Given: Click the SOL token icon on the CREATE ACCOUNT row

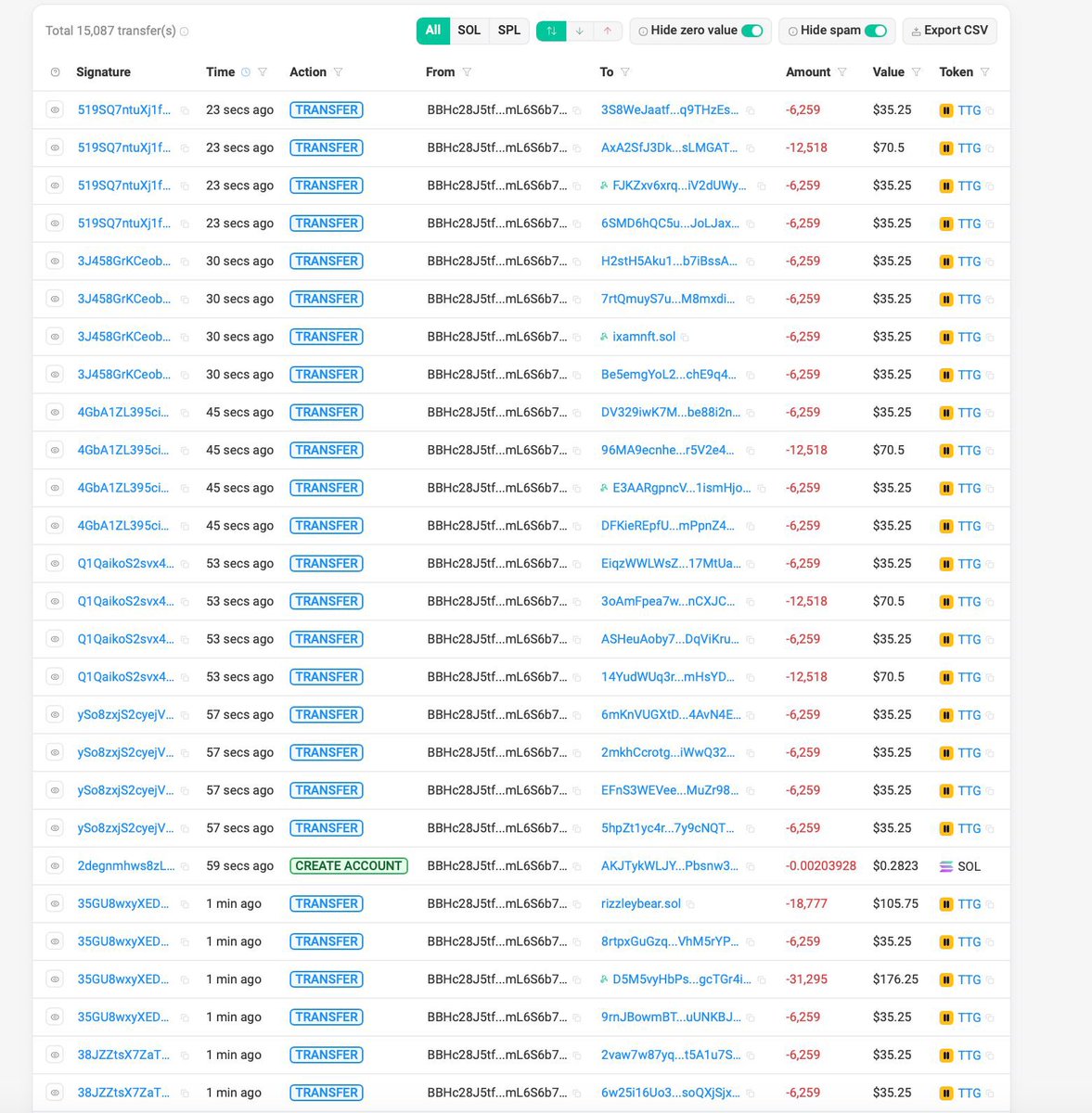Looking at the screenshot, I should 947,865.
